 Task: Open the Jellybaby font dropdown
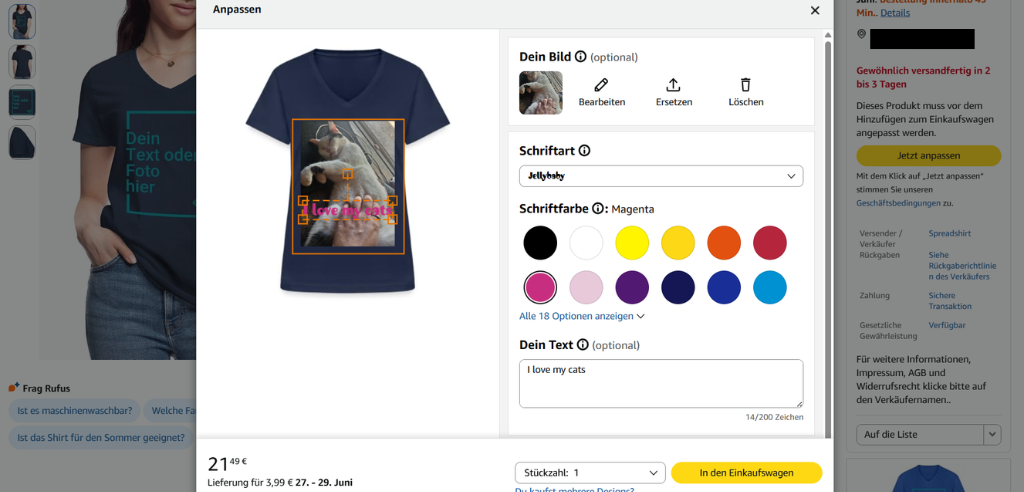[661, 176]
